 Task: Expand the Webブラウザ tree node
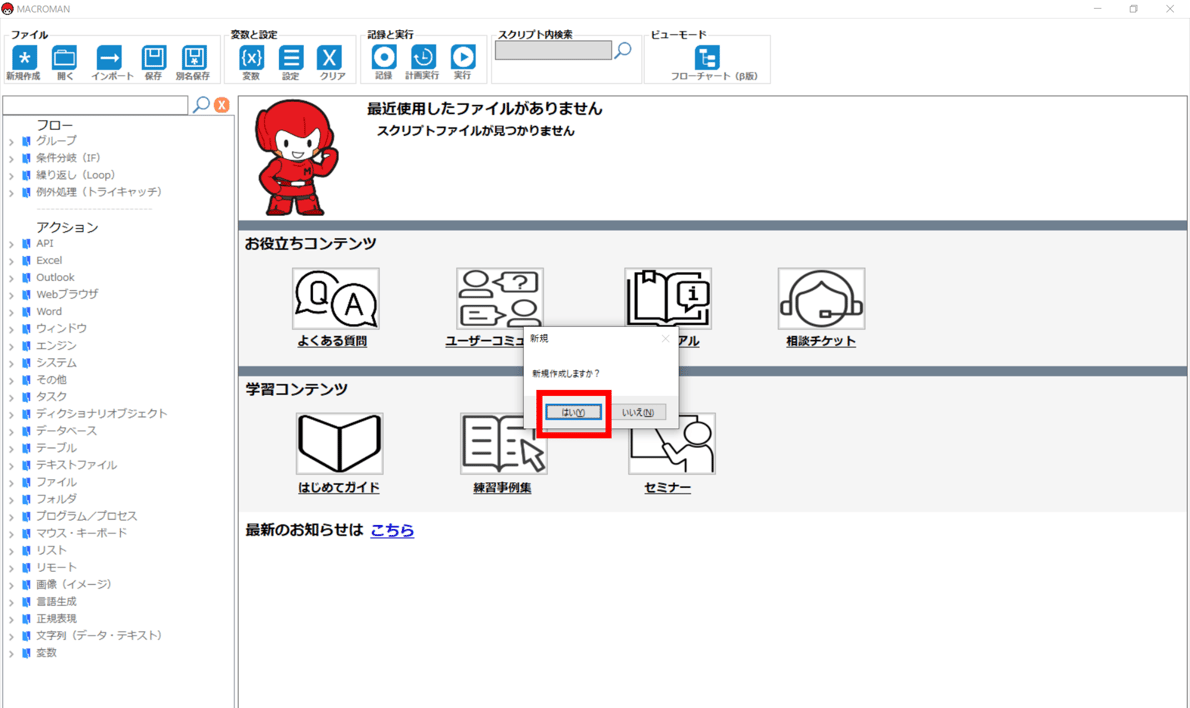coord(11,295)
